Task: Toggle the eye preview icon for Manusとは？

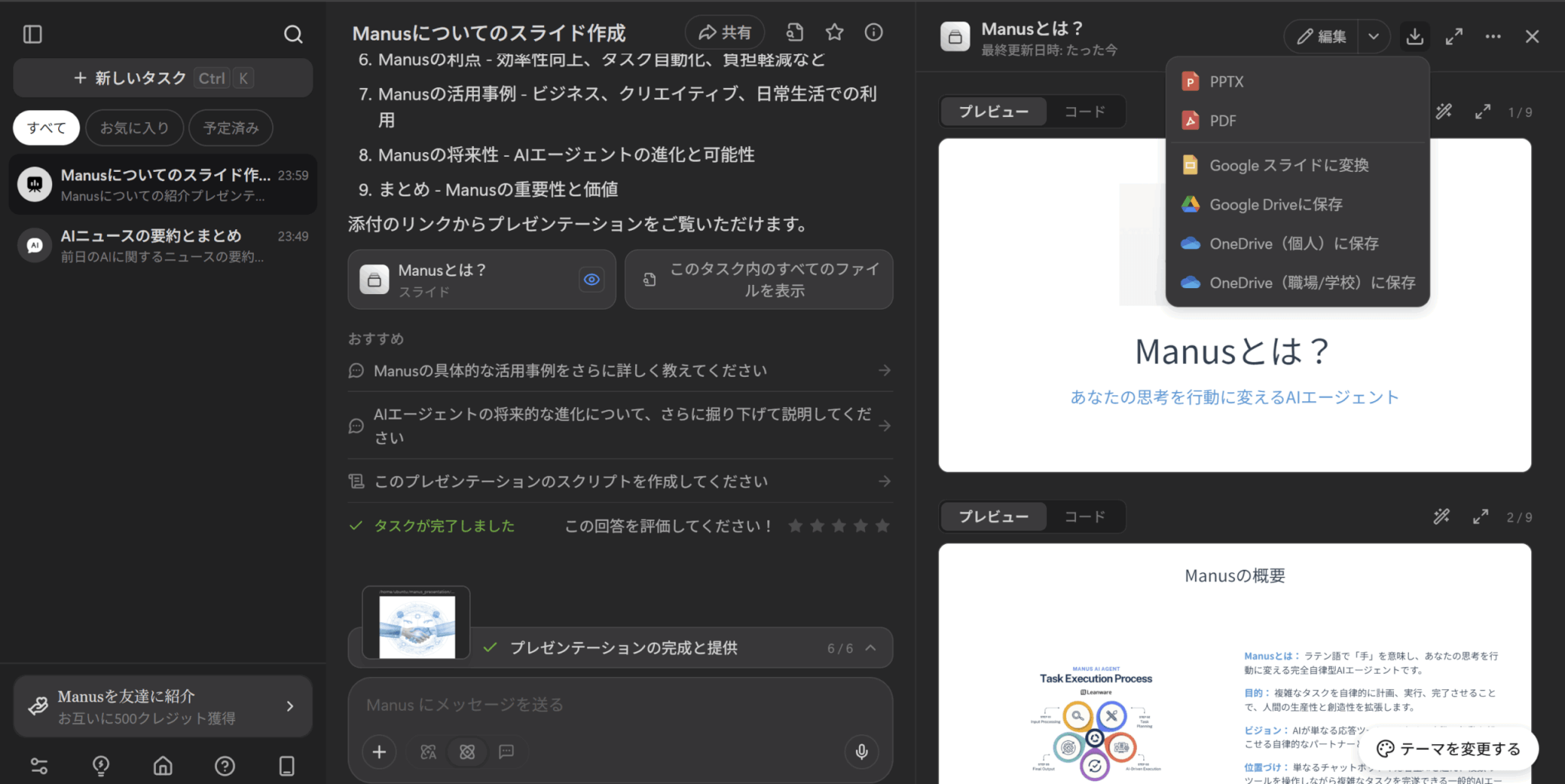Action: 591,280
